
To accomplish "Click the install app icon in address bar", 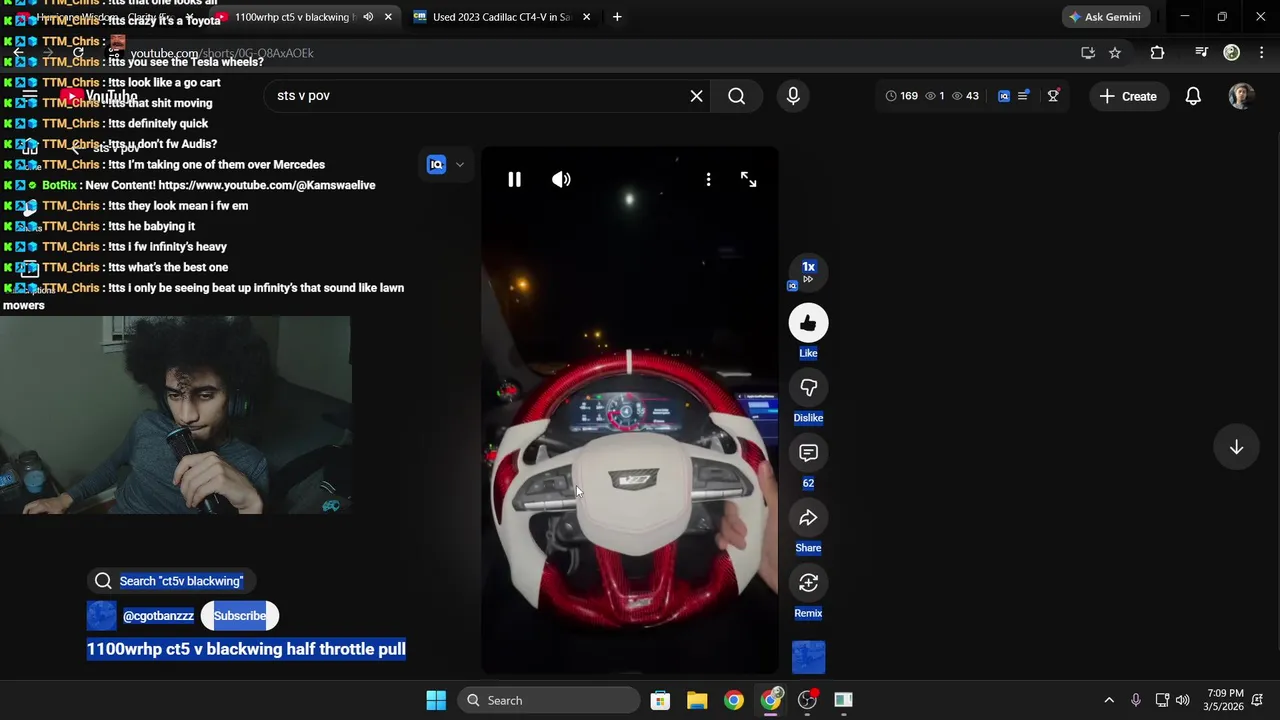I will pyautogui.click(x=1088, y=53).
